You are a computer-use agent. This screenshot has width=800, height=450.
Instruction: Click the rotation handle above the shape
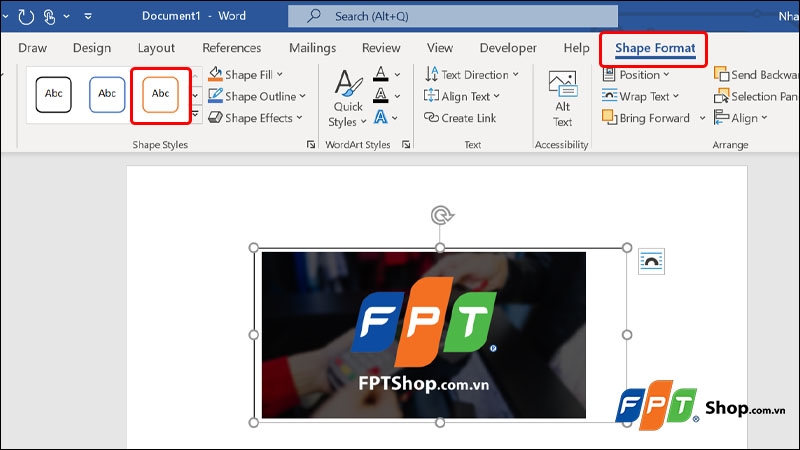(442, 215)
